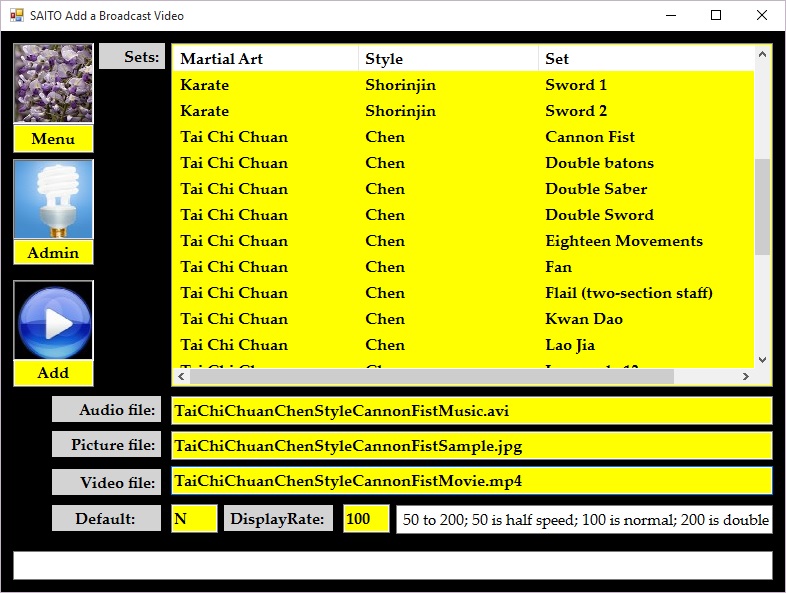Viewport: 786px width, 593px height.
Task: Click the DisplayRate value field
Action: [x=366, y=519]
